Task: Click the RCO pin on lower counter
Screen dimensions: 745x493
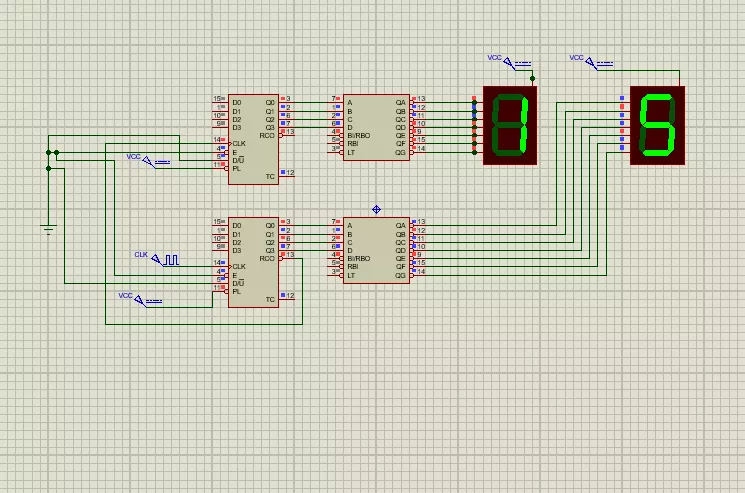Action: [x=267, y=258]
